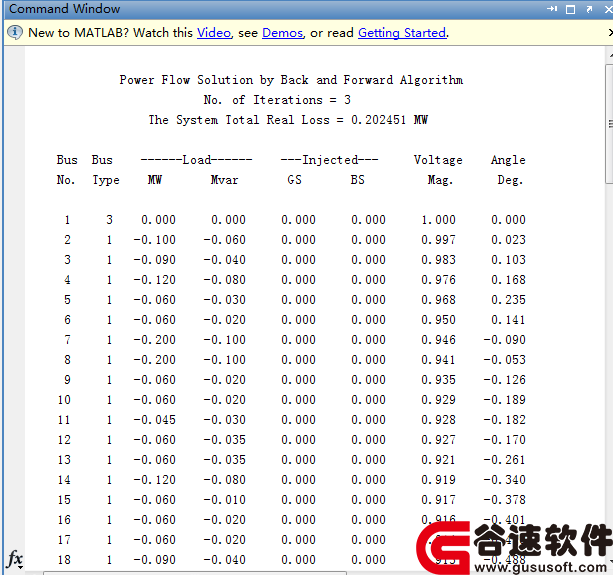Click the 'GS' column subheader
613x575 pixels.
point(294,180)
